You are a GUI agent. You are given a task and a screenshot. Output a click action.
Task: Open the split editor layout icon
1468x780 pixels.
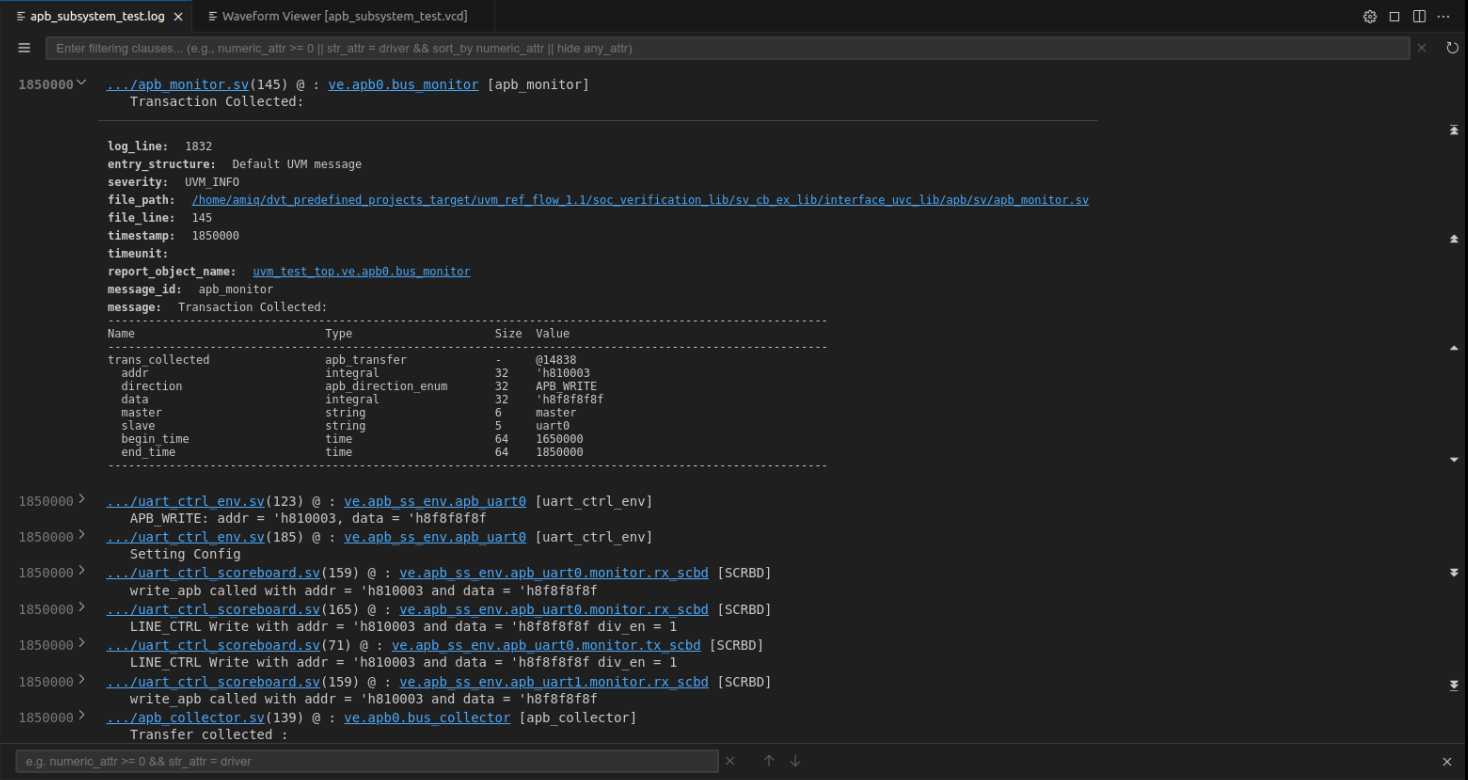tap(1418, 16)
